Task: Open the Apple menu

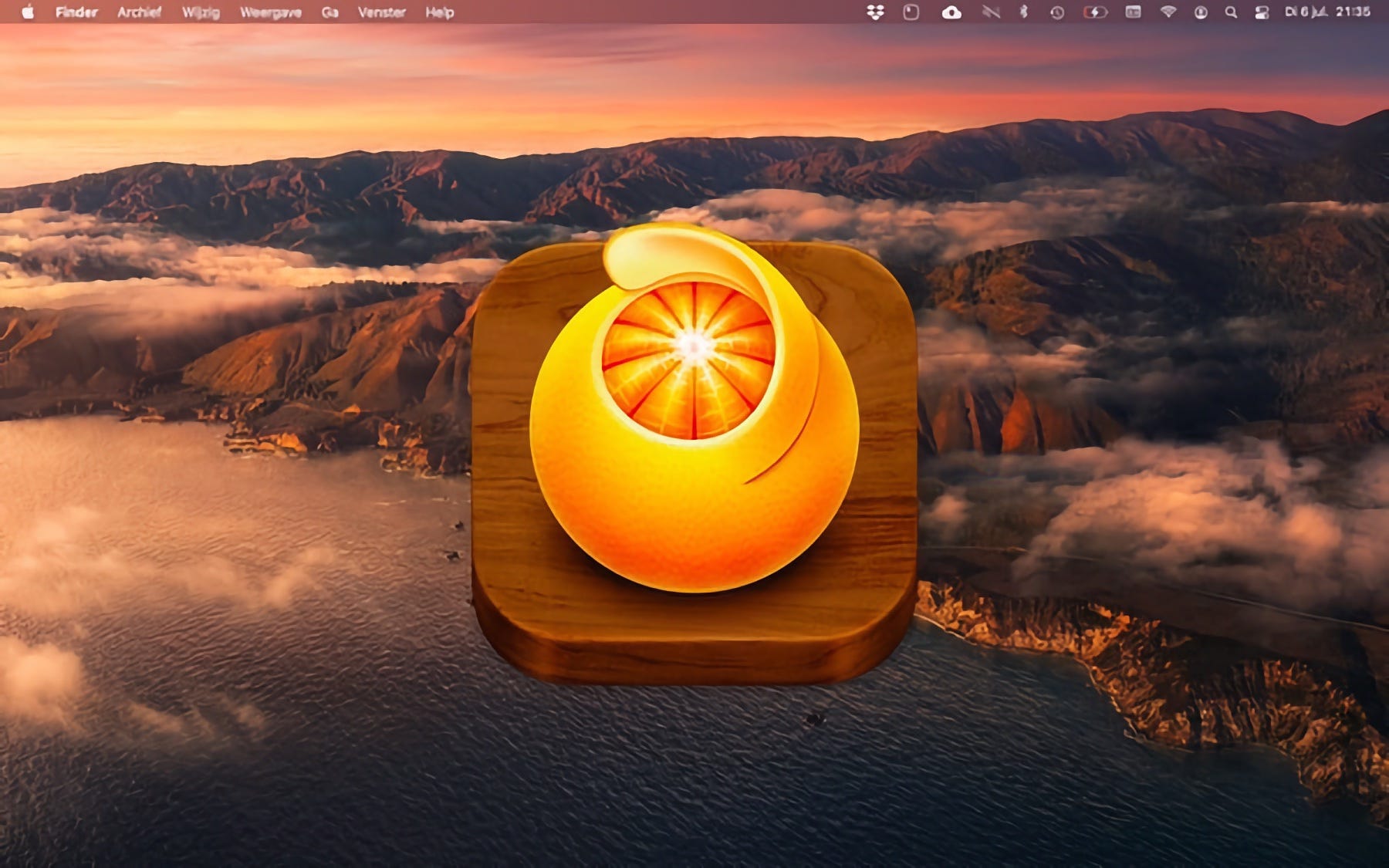Action: click(x=28, y=12)
